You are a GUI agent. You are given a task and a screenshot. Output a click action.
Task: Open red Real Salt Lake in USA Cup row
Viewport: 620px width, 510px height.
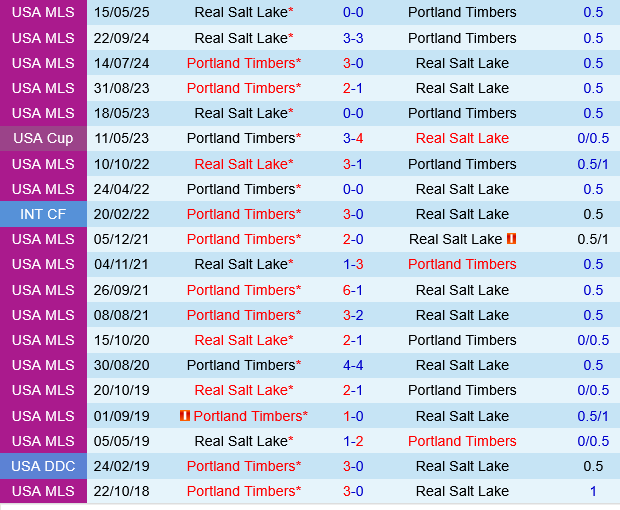462,138
